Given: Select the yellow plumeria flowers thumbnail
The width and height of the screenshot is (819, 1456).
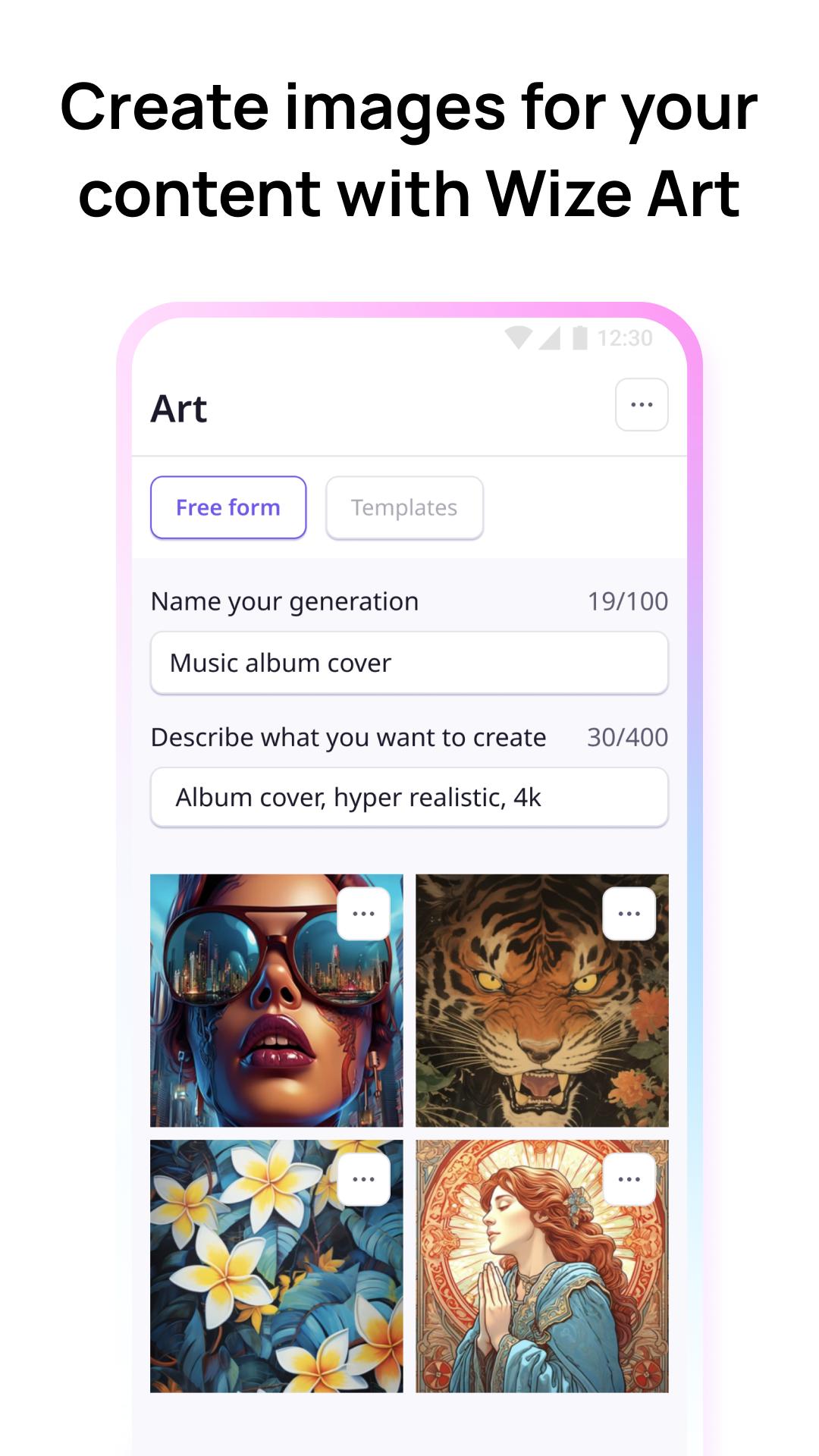Looking at the screenshot, I should tap(277, 1266).
